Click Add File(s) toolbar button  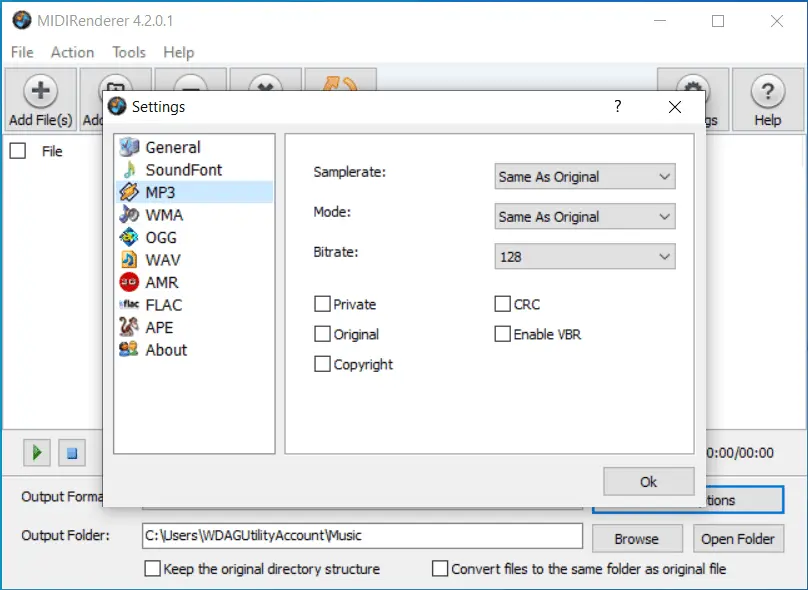[x=41, y=99]
